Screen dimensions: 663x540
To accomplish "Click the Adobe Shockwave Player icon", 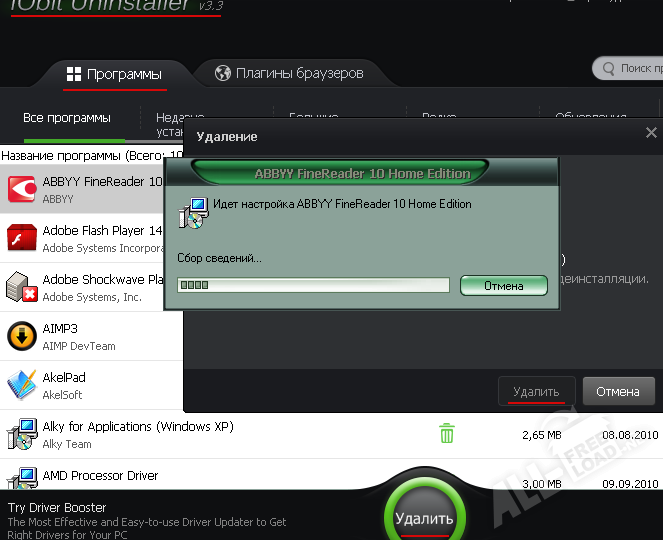I will coord(21,288).
